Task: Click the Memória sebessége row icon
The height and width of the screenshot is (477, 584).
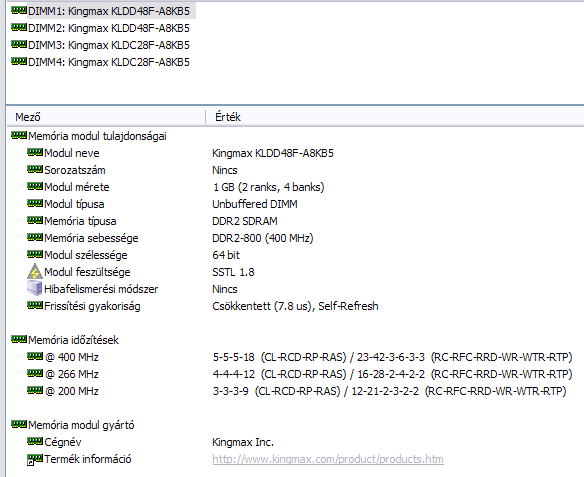Action: tap(35, 237)
